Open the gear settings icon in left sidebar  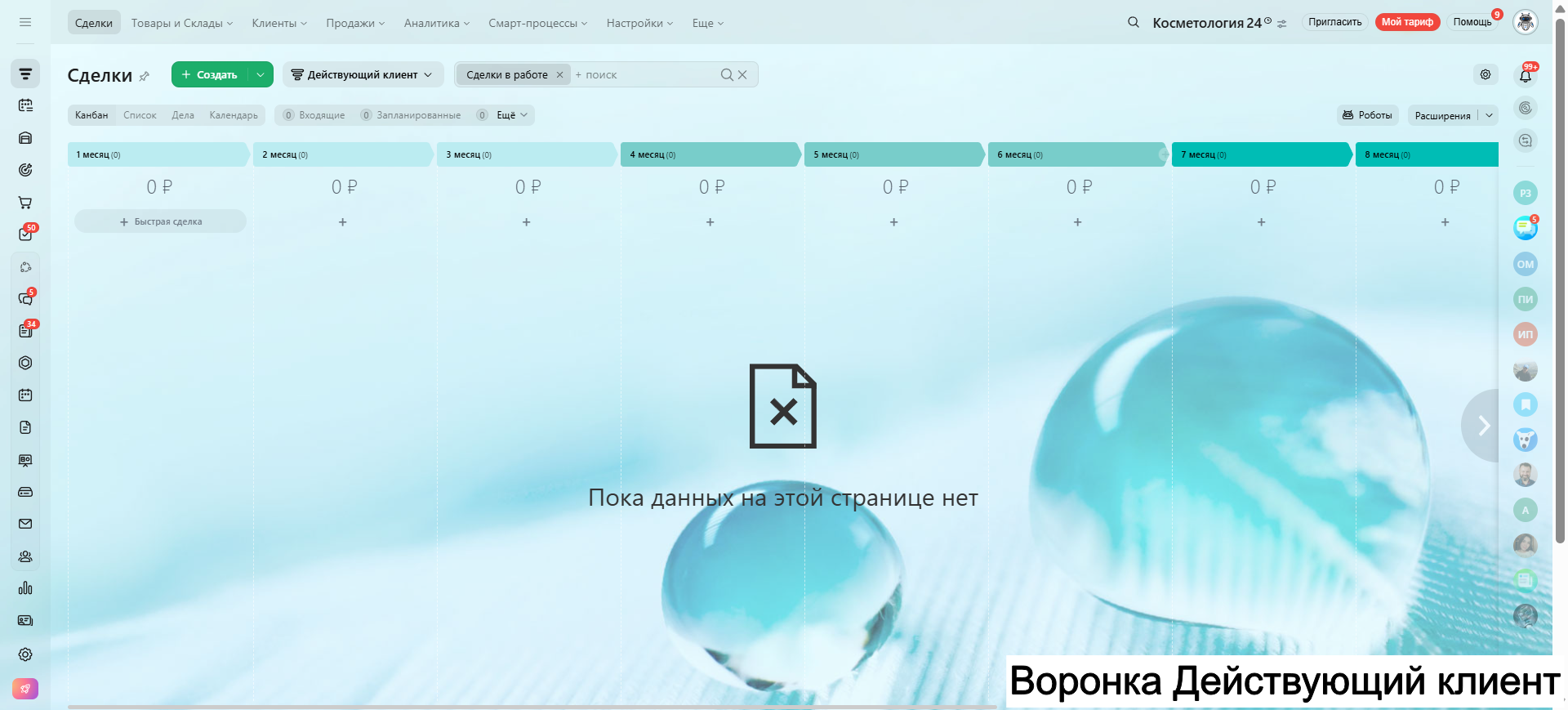[25, 654]
